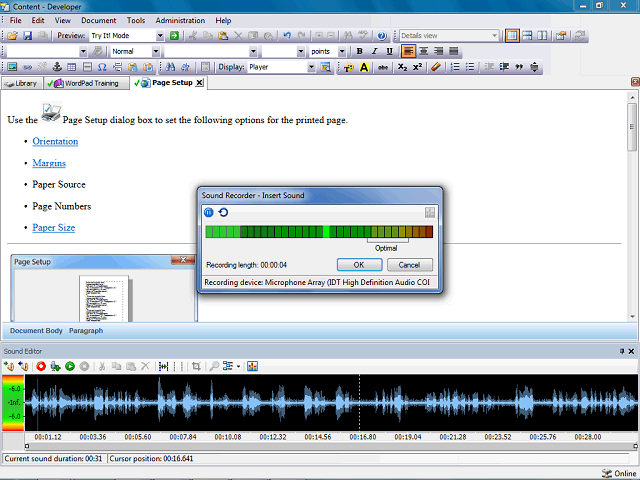Viewport: 640px width, 480px height.
Task: Switch to the single-pane layout view
Action: pyautogui.click(x=512, y=36)
